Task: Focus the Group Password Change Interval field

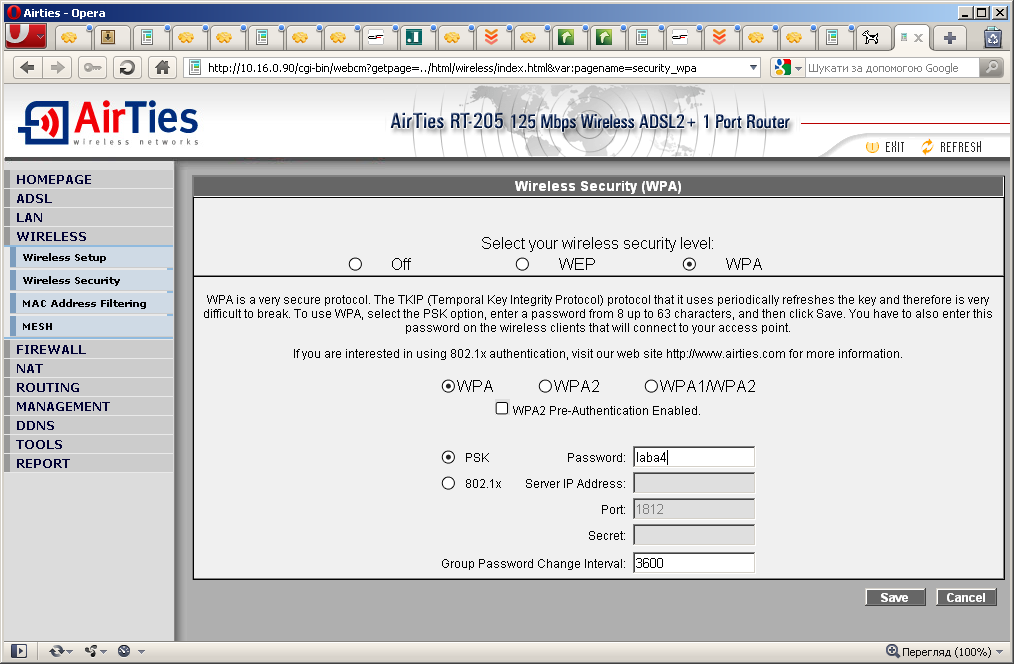Action: (694, 563)
